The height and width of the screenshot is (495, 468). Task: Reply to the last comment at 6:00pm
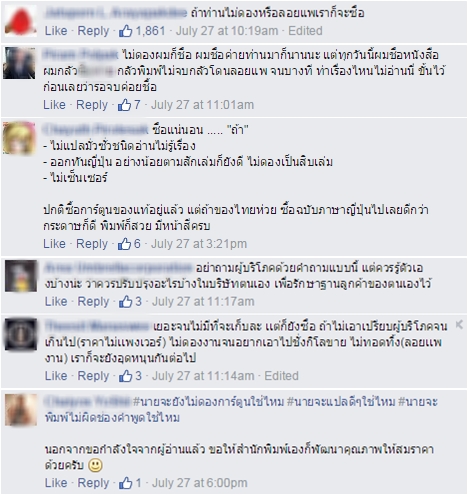click(x=93, y=483)
